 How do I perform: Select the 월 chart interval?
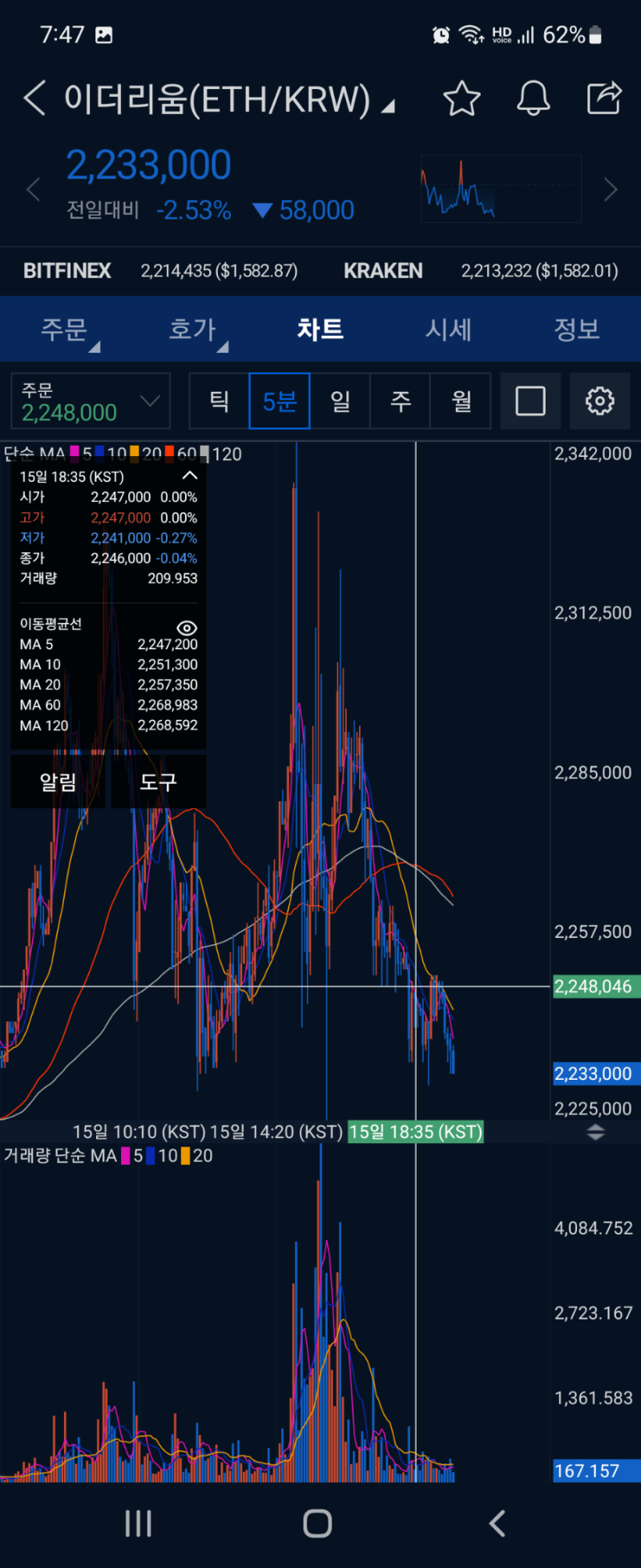point(462,401)
